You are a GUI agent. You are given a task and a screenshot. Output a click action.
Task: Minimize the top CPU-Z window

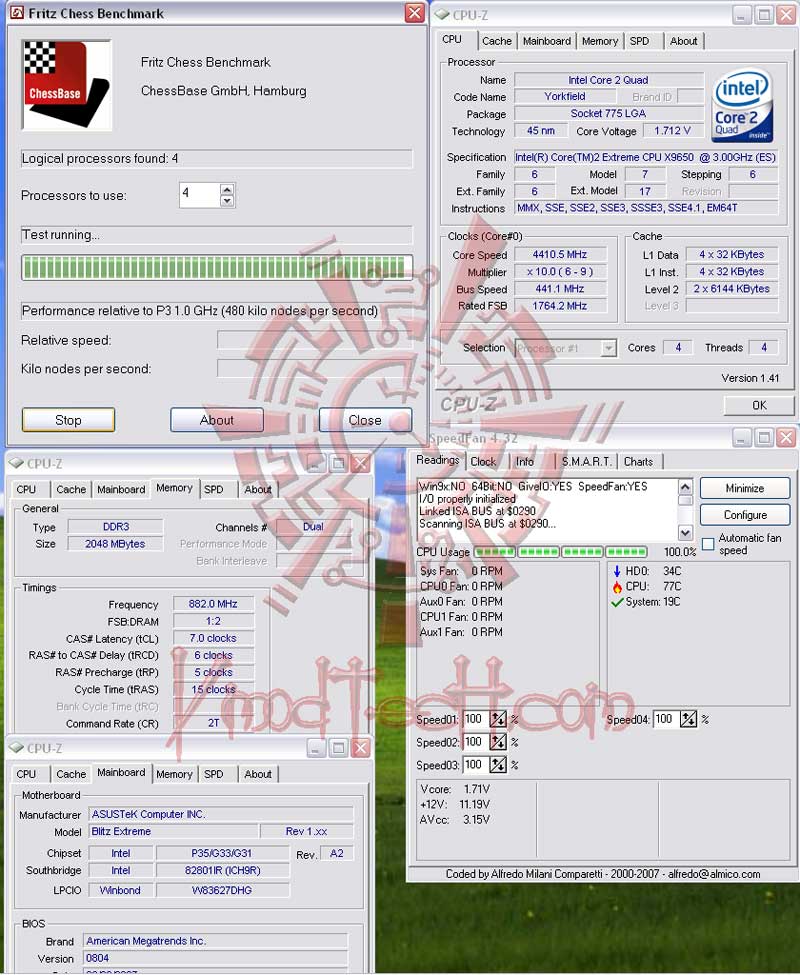click(742, 15)
